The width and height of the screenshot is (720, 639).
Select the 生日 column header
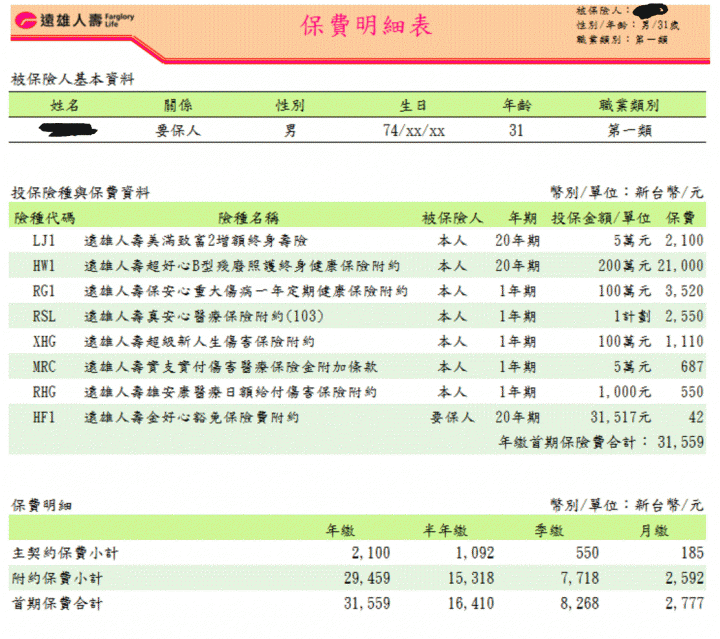click(413, 106)
